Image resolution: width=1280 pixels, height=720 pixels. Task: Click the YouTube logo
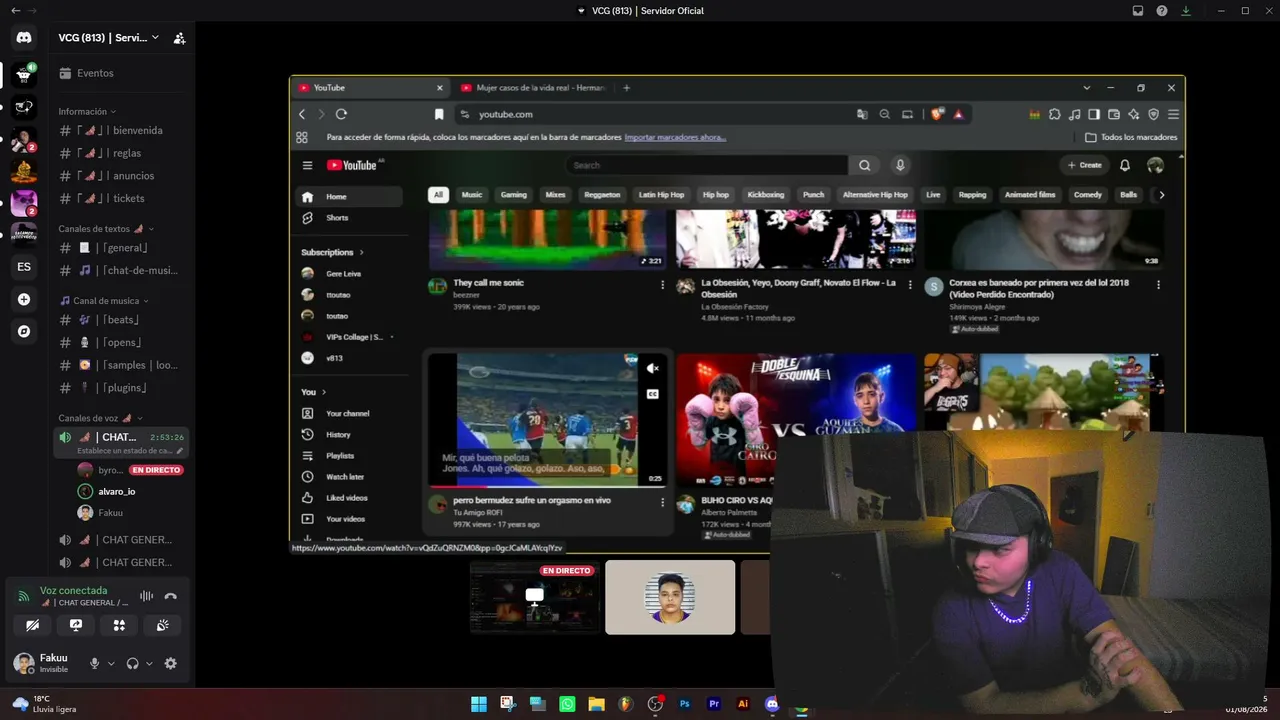pyautogui.click(x=352, y=165)
